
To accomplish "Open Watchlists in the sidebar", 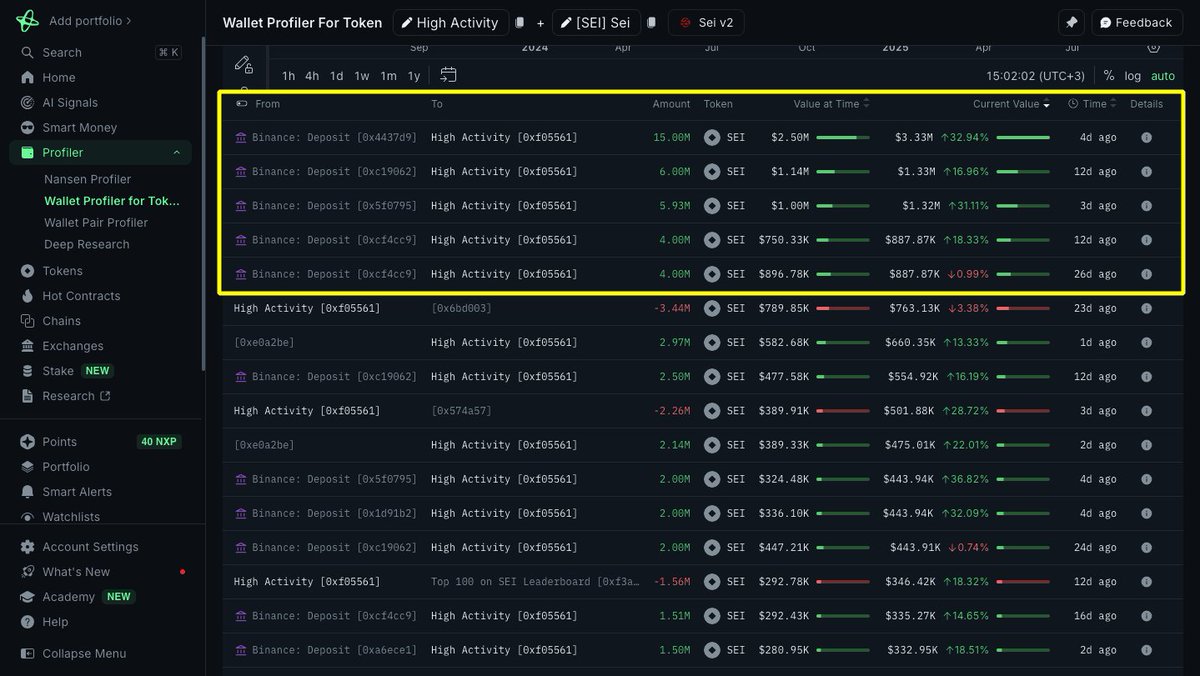I will click(x=71, y=517).
